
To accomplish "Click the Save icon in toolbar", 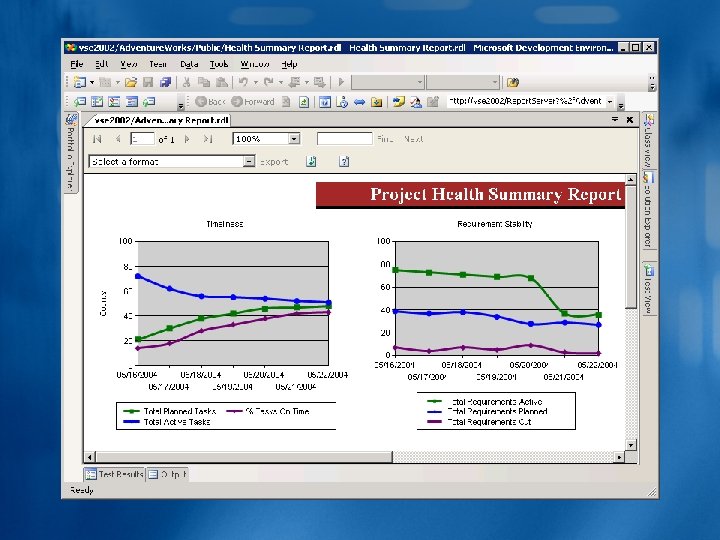I will (148, 83).
